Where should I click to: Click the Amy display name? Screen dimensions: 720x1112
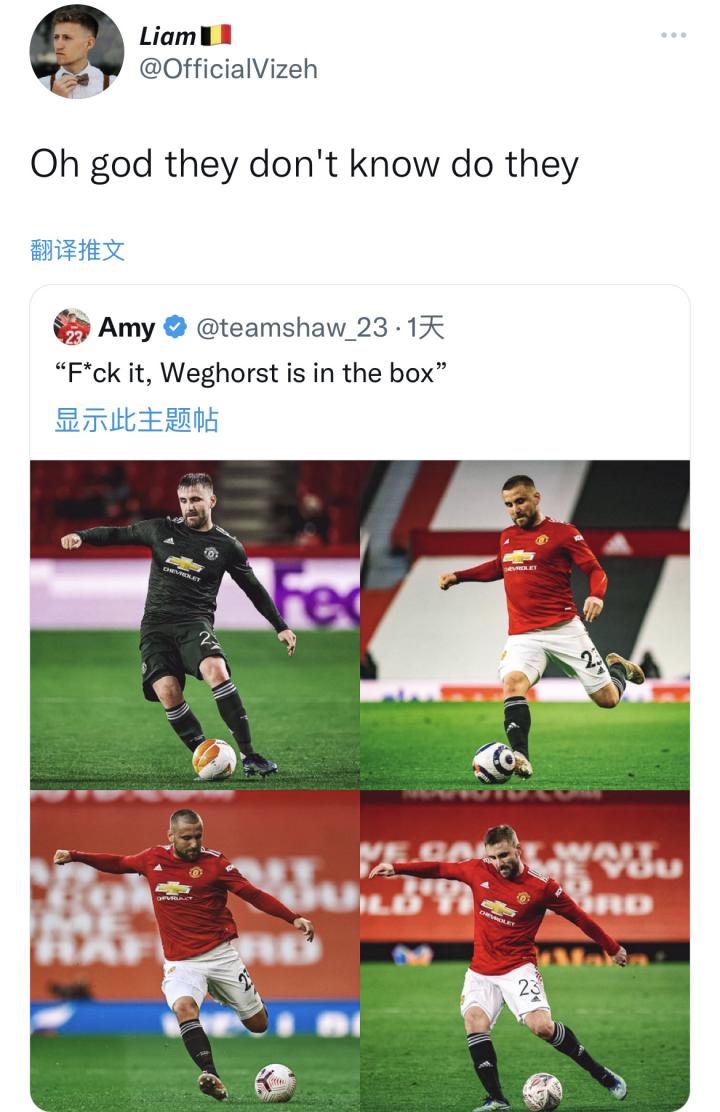[x=126, y=327]
